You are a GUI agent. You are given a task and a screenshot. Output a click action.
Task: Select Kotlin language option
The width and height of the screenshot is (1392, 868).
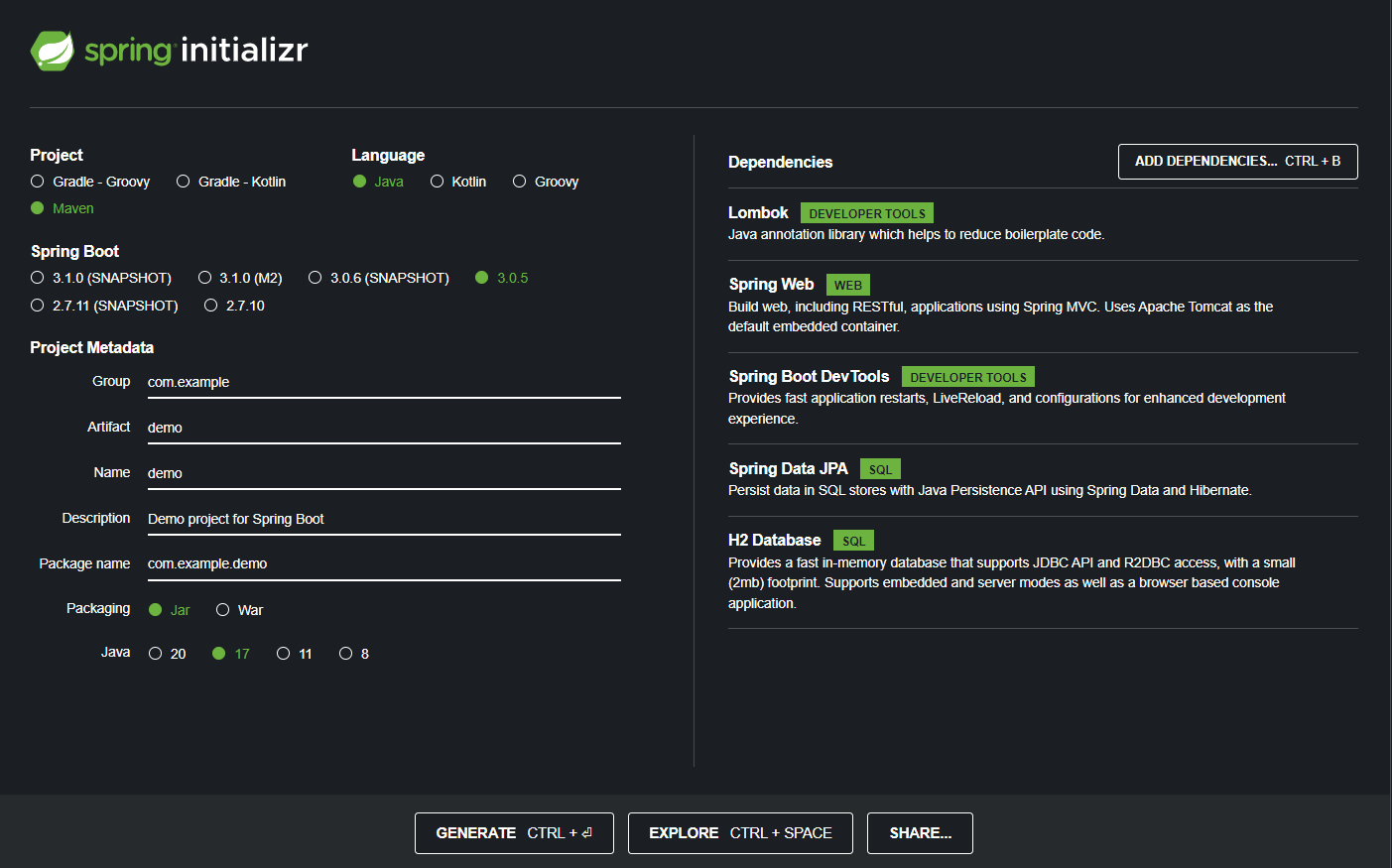click(x=458, y=182)
